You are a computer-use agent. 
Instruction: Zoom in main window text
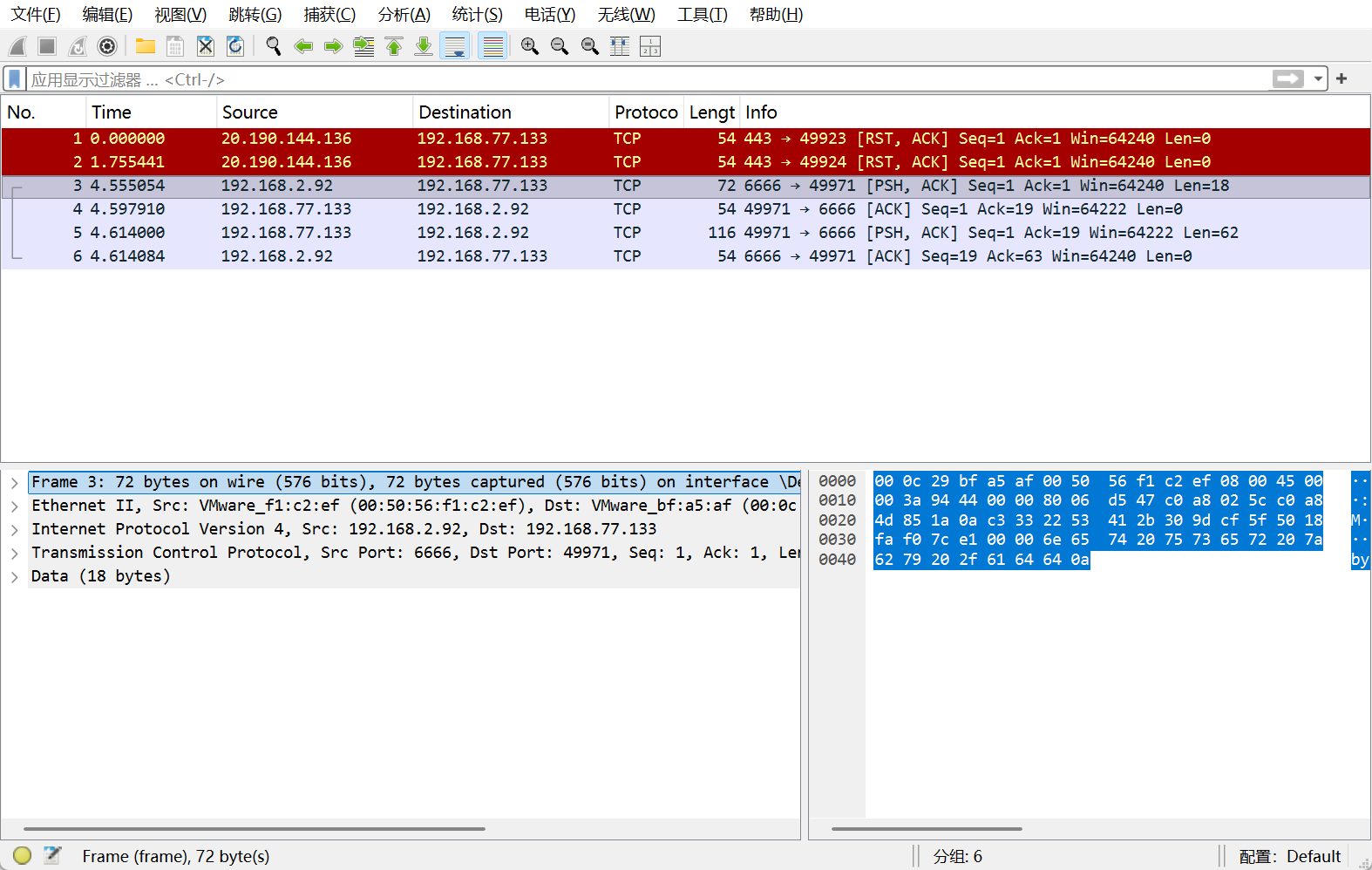point(529,46)
